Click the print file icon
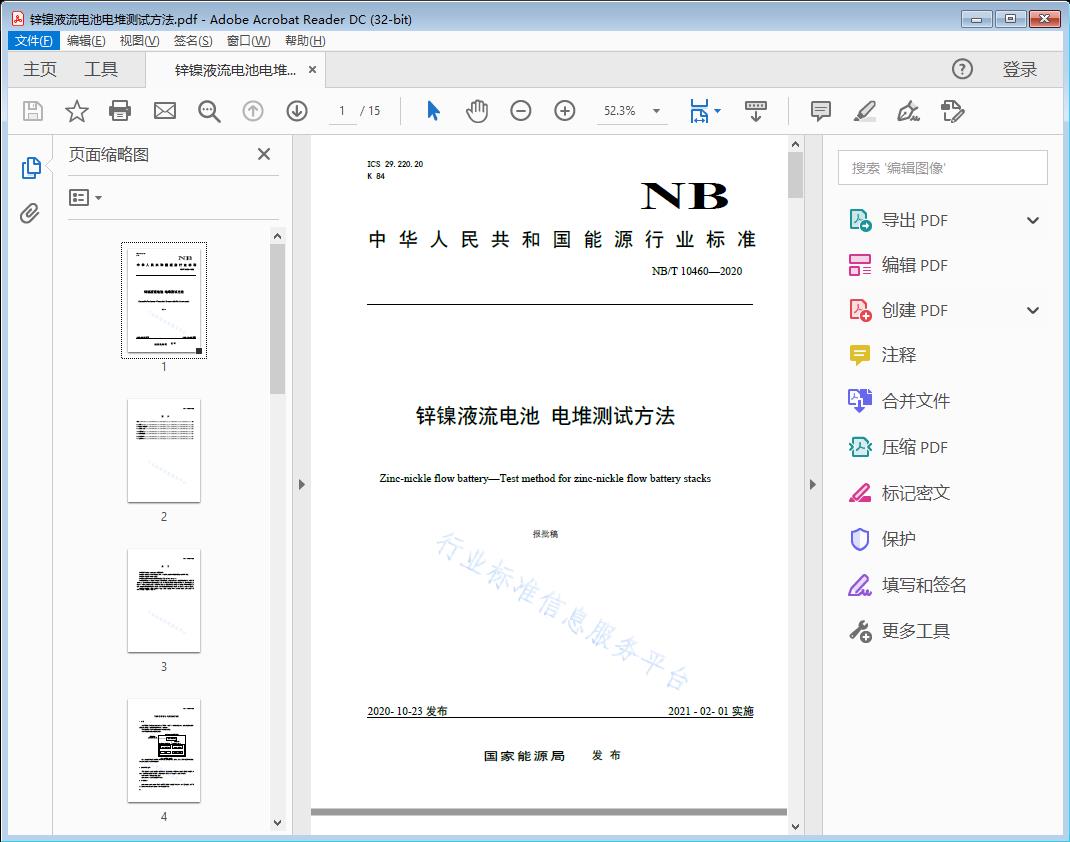This screenshot has height=842, width=1070. point(120,111)
